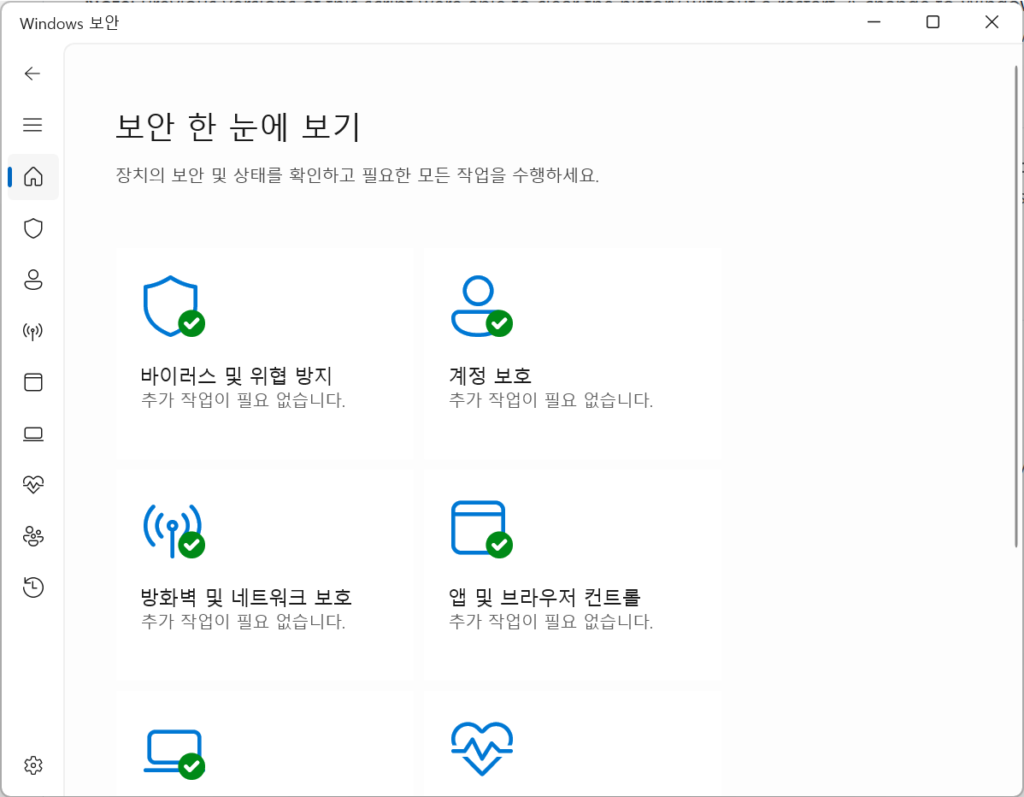Expand the hamburger navigation menu
1024x797 pixels.
33,125
